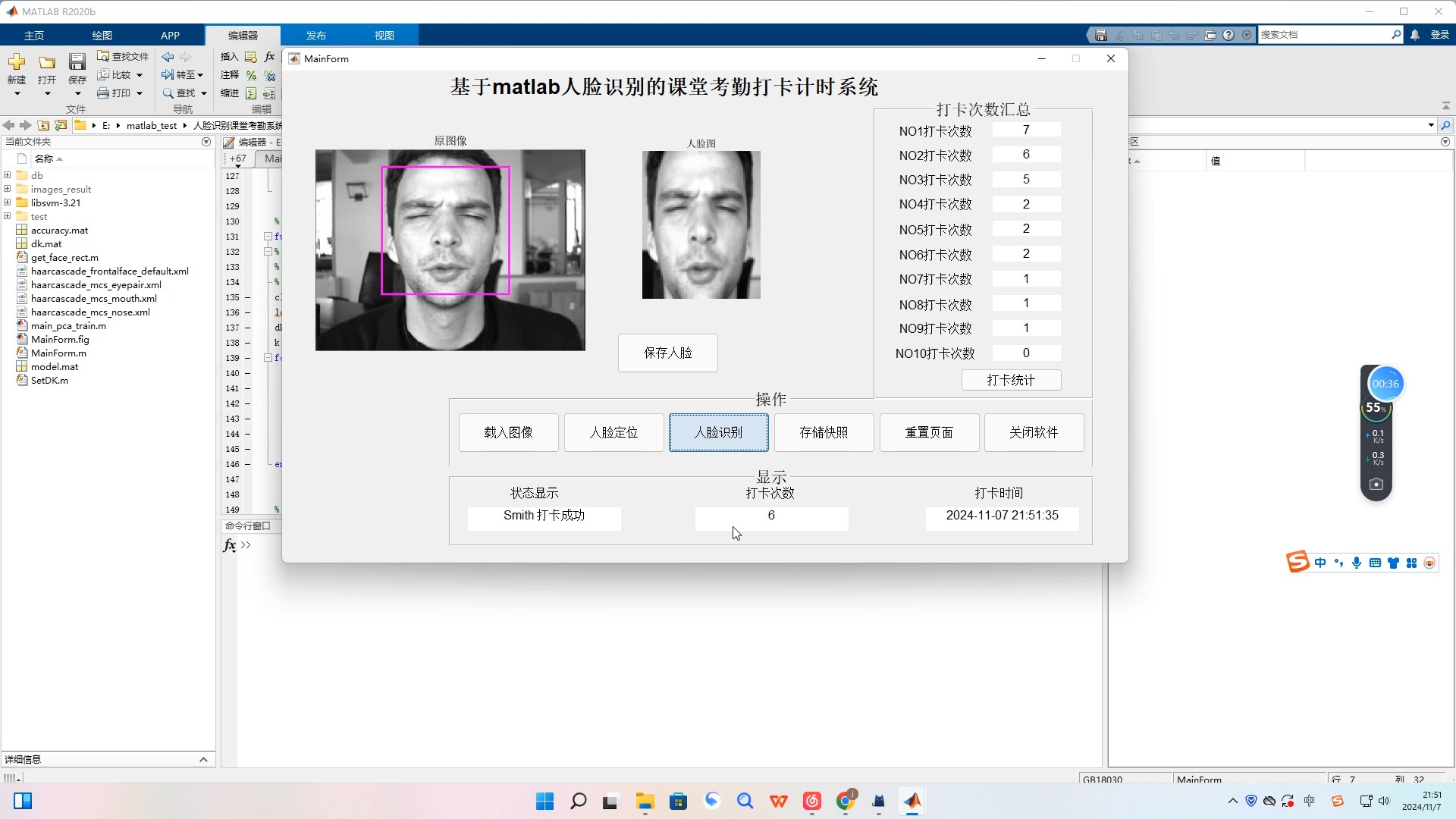Click the quick access save icon
The image size is (1456, 819).
pyautogui.click(x=1101, y=35)
